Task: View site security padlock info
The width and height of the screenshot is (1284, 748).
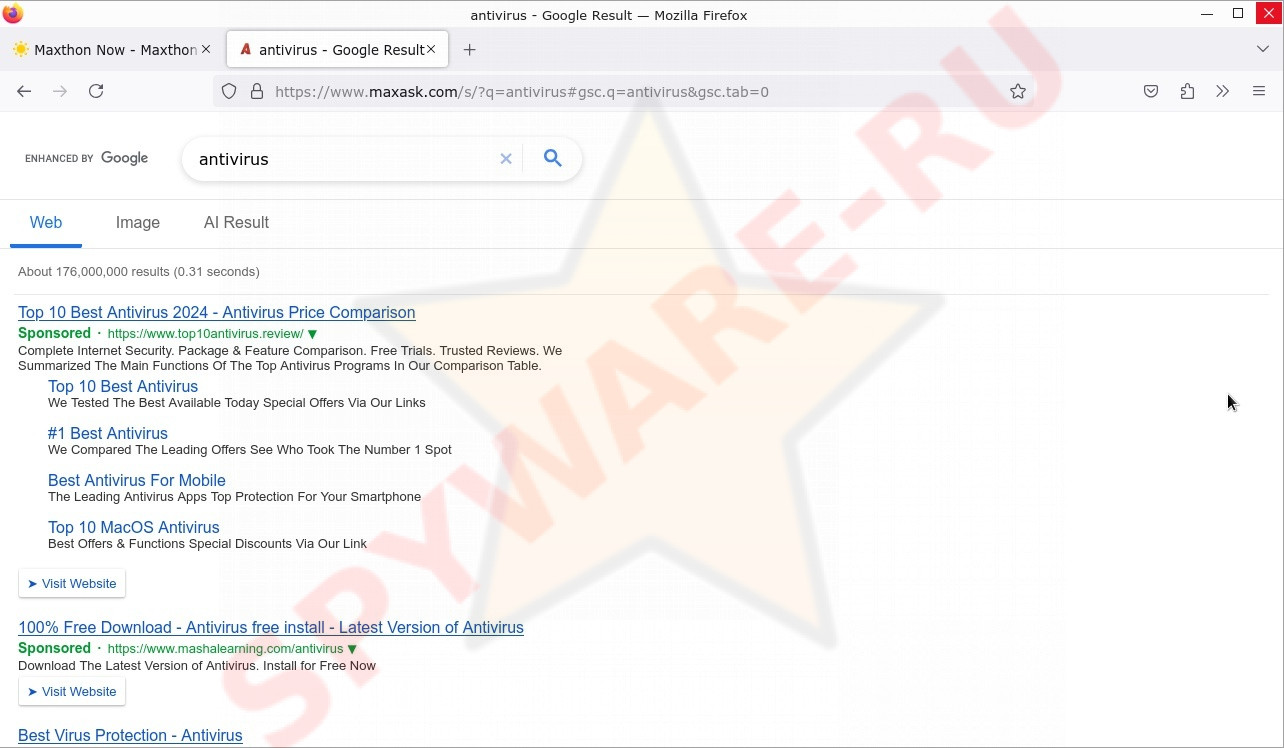Action: click(257, 92)
